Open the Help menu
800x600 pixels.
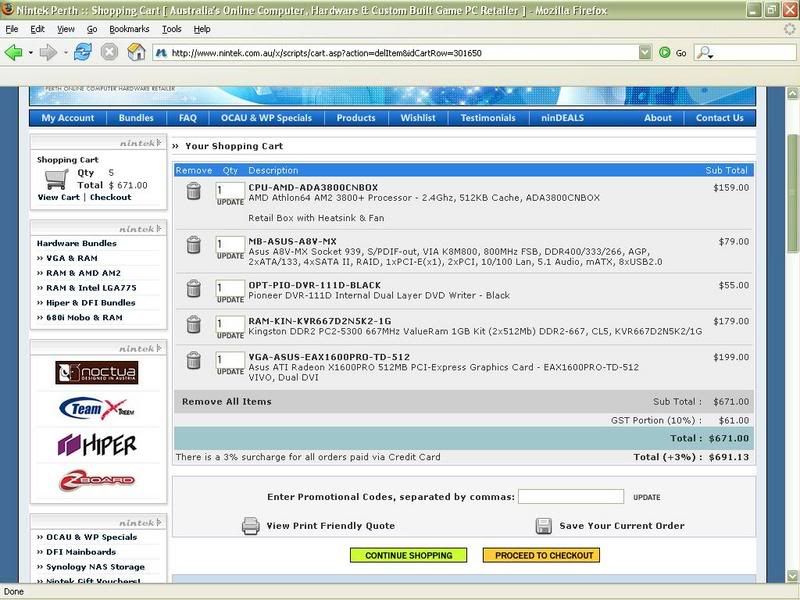point(202,29)
